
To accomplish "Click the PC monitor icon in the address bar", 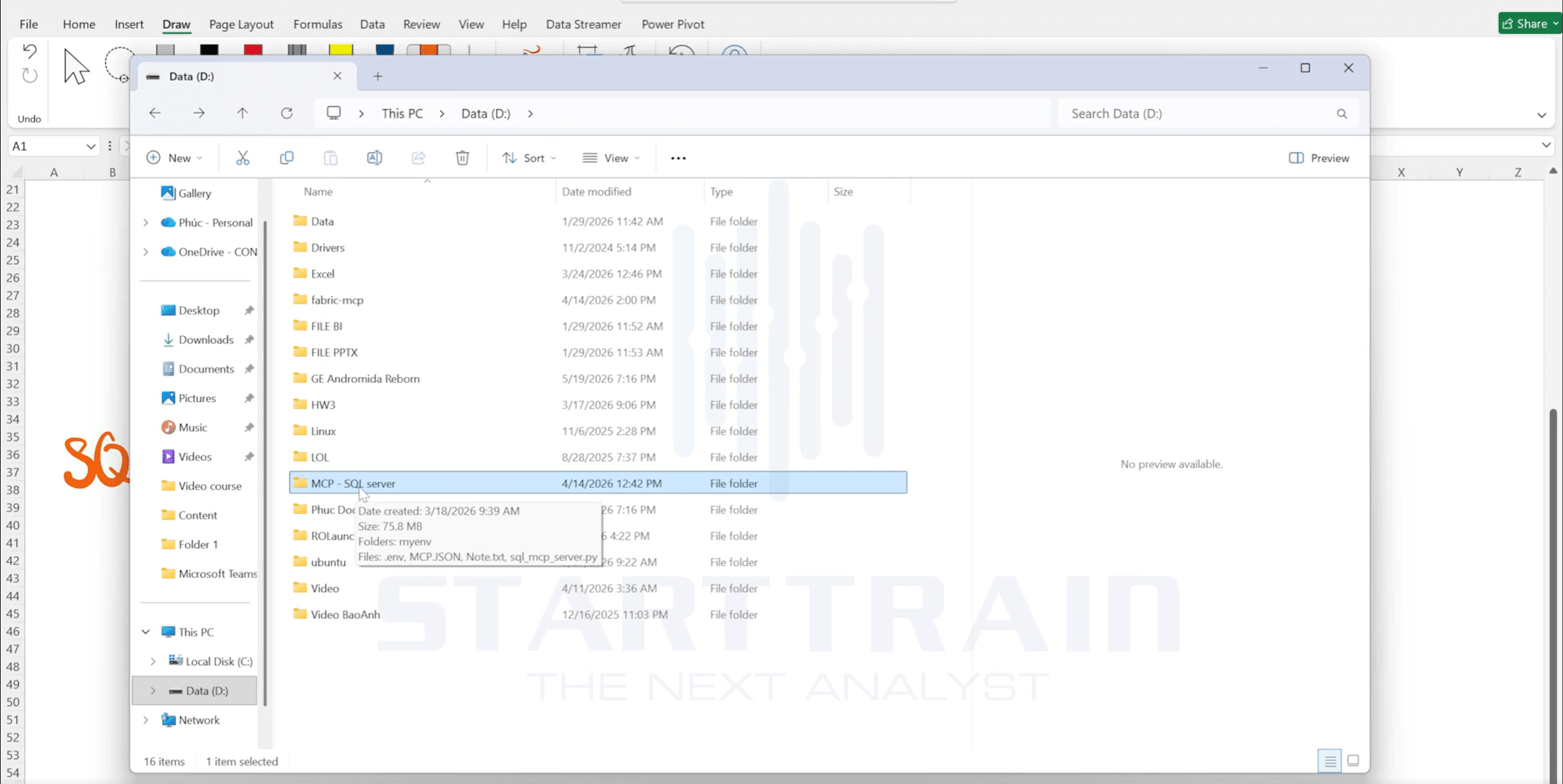I will click(334, 113).
